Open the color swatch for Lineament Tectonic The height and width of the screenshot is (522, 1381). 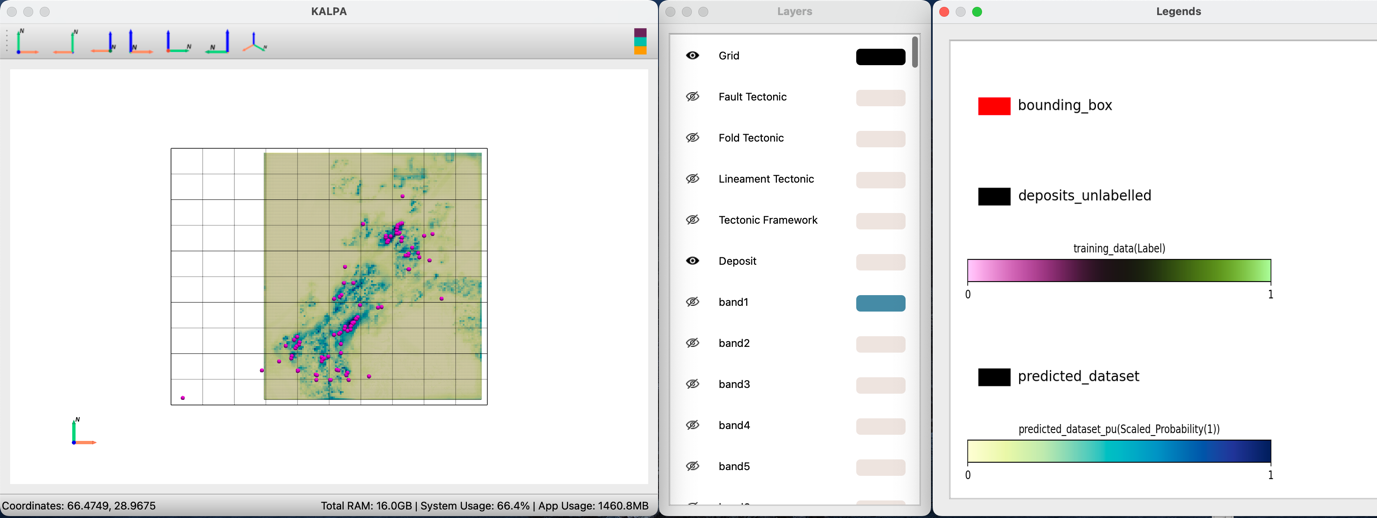click(x=882, y=180)
